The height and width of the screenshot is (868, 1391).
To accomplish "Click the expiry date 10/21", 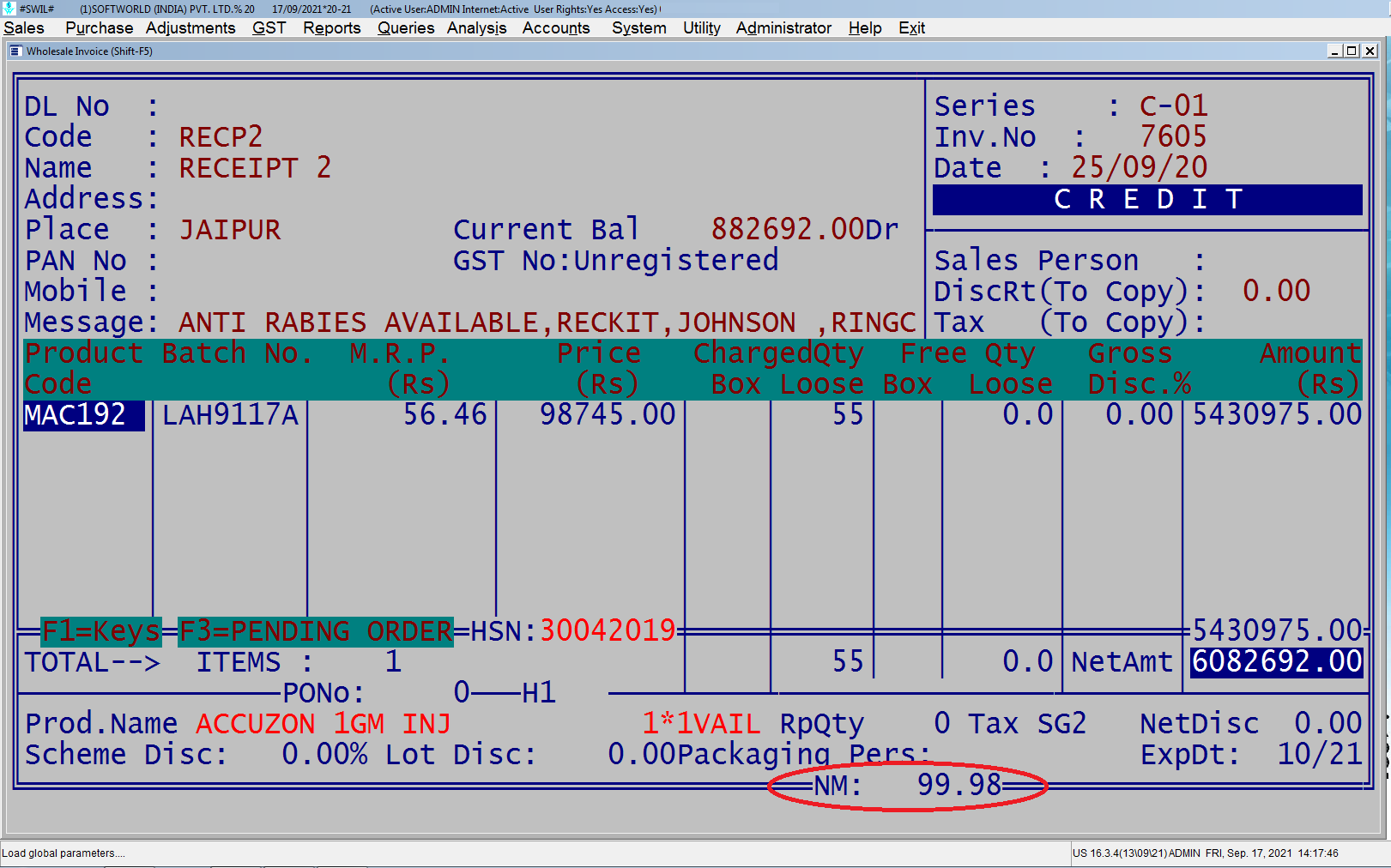I will (x=1320, y=755).
